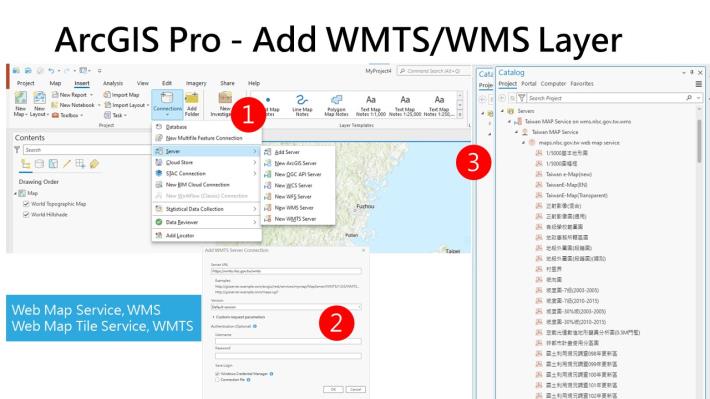Switch to Portal tab in Catalog
This screenshot has width=710, height=399.
528,84
